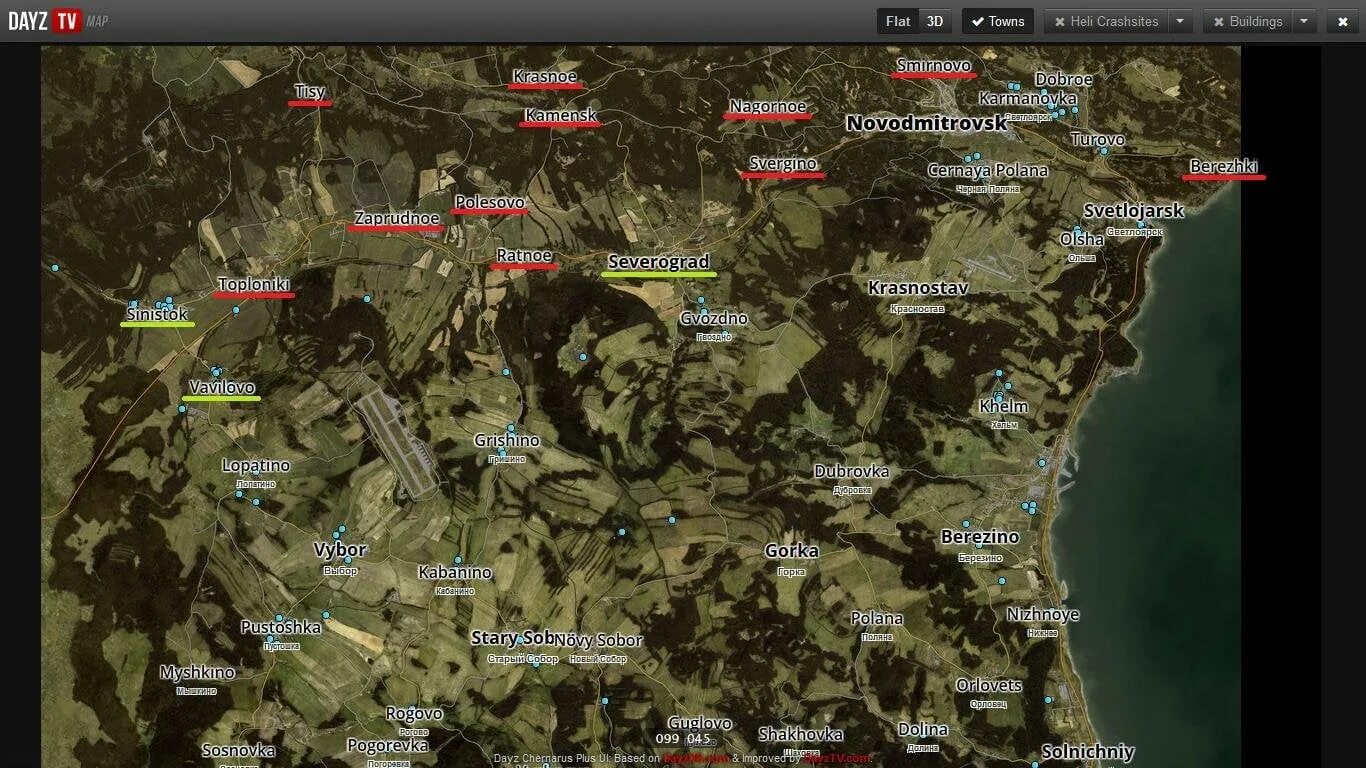Click the Guglovo label
1366x768 pixels.
coord(700,723)
